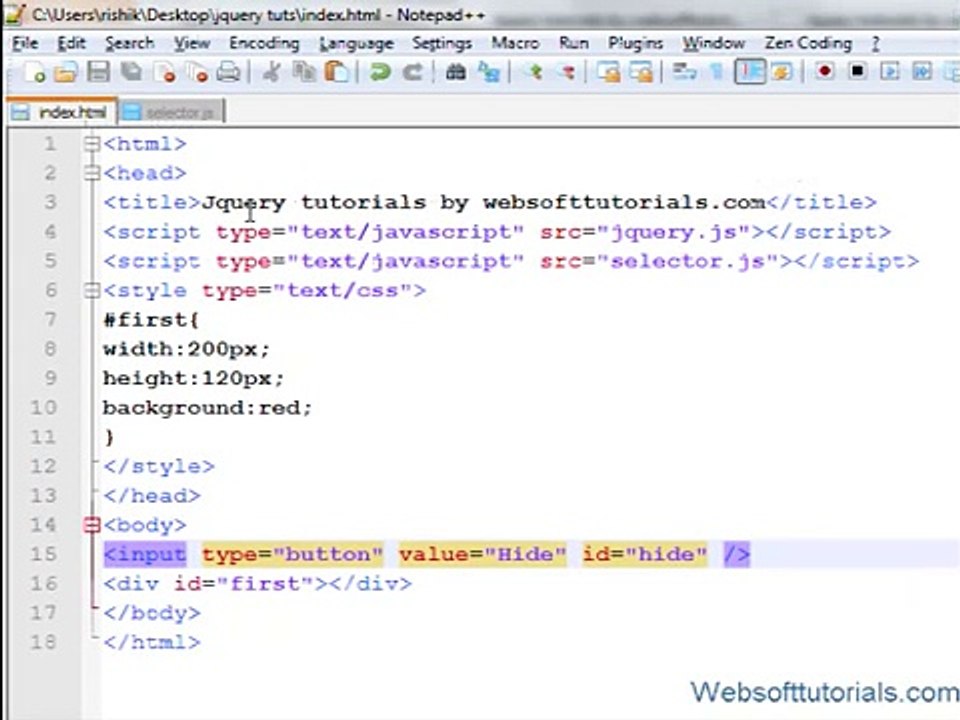Click the Zoom Out toolbar icon

coord(567,73)
